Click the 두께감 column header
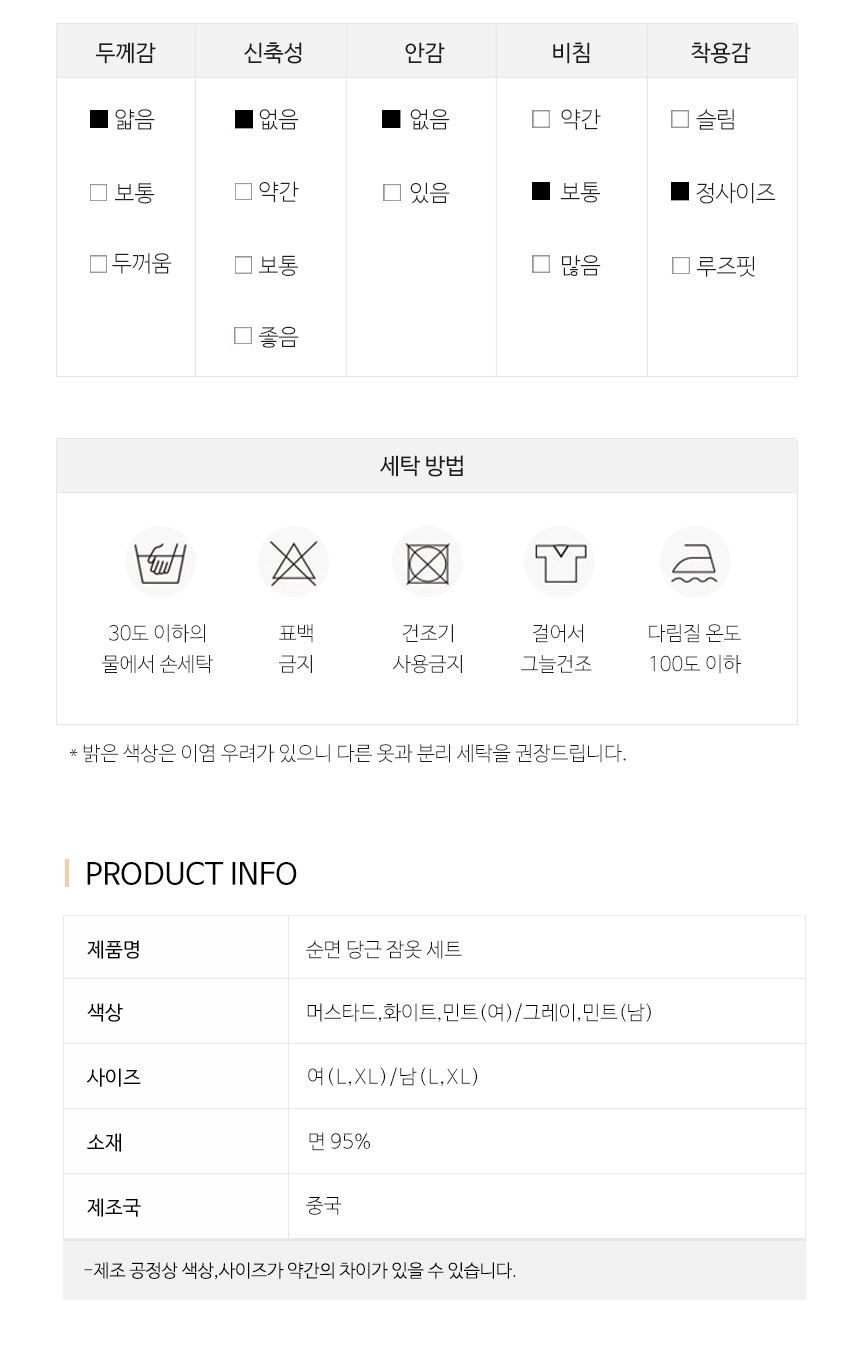The image size is (860, 1366). click(x=125, y=52)
